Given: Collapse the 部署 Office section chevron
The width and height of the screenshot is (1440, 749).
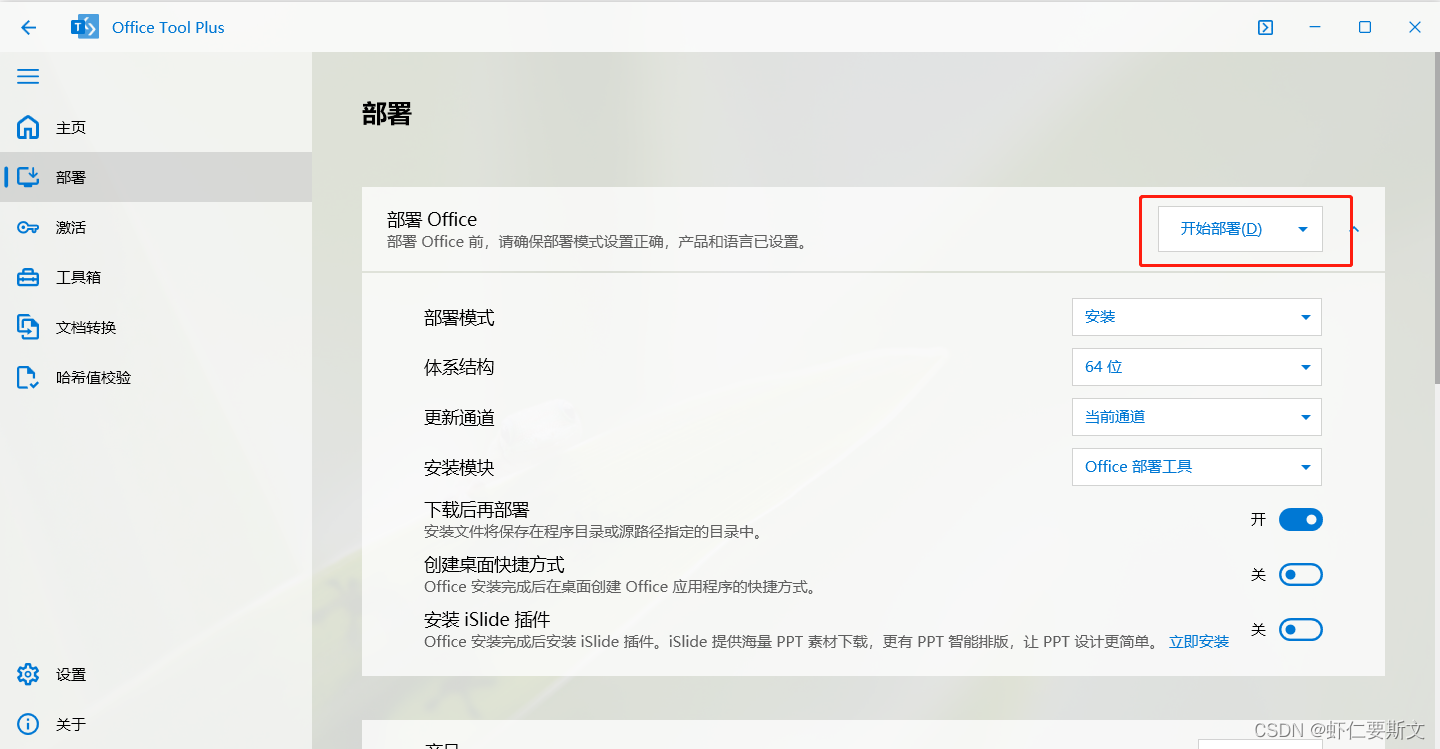Looking at the screenshot, I should click(1355, 229).
